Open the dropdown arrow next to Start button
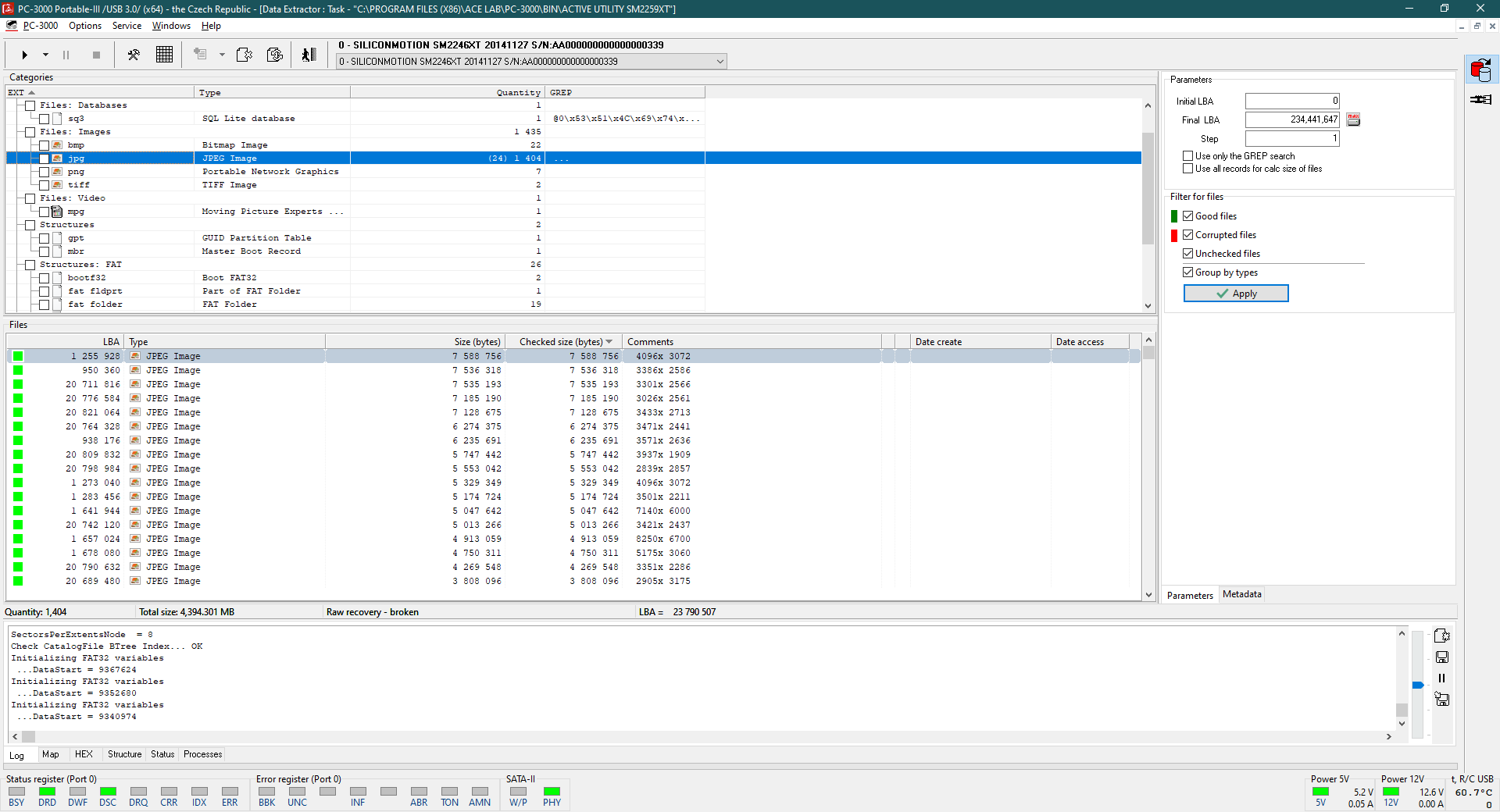 pos(45,55)
